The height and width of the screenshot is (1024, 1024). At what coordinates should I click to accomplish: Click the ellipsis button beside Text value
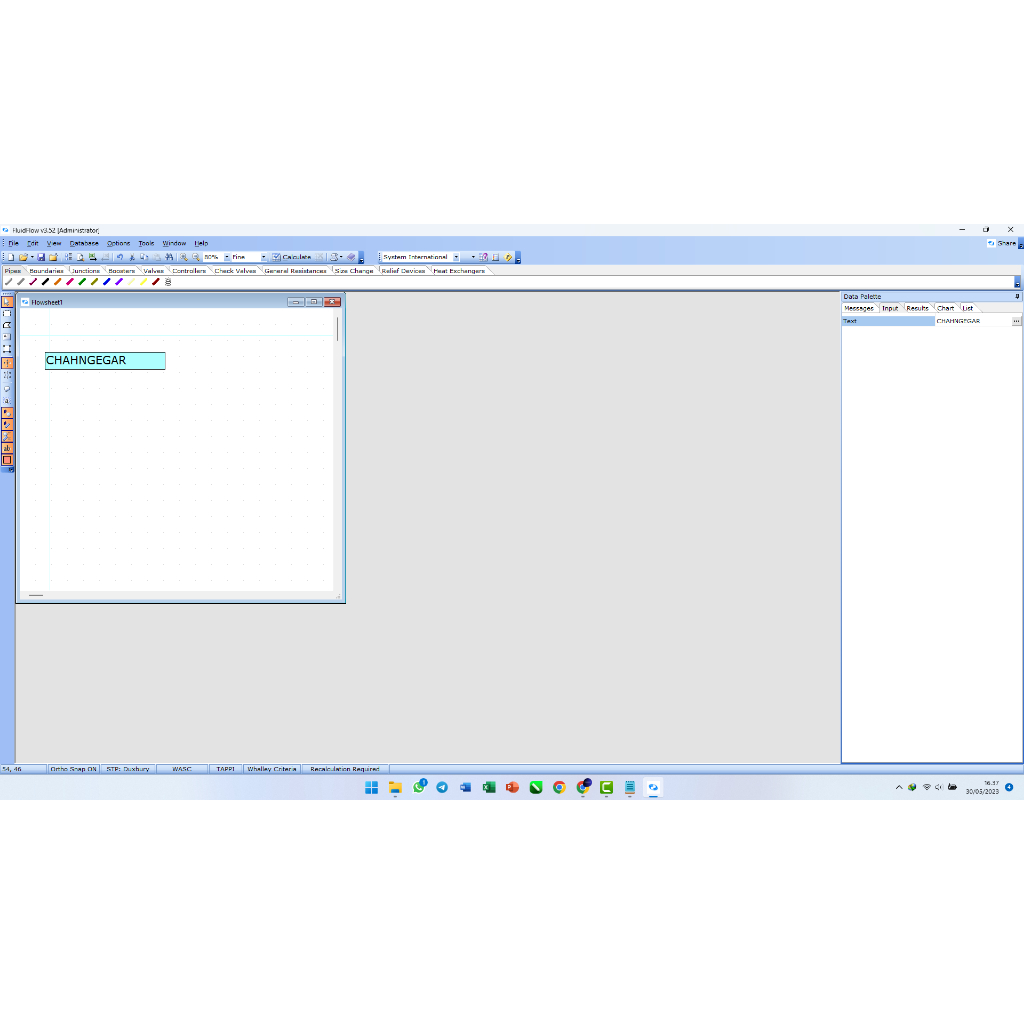tap(1016, 321)
